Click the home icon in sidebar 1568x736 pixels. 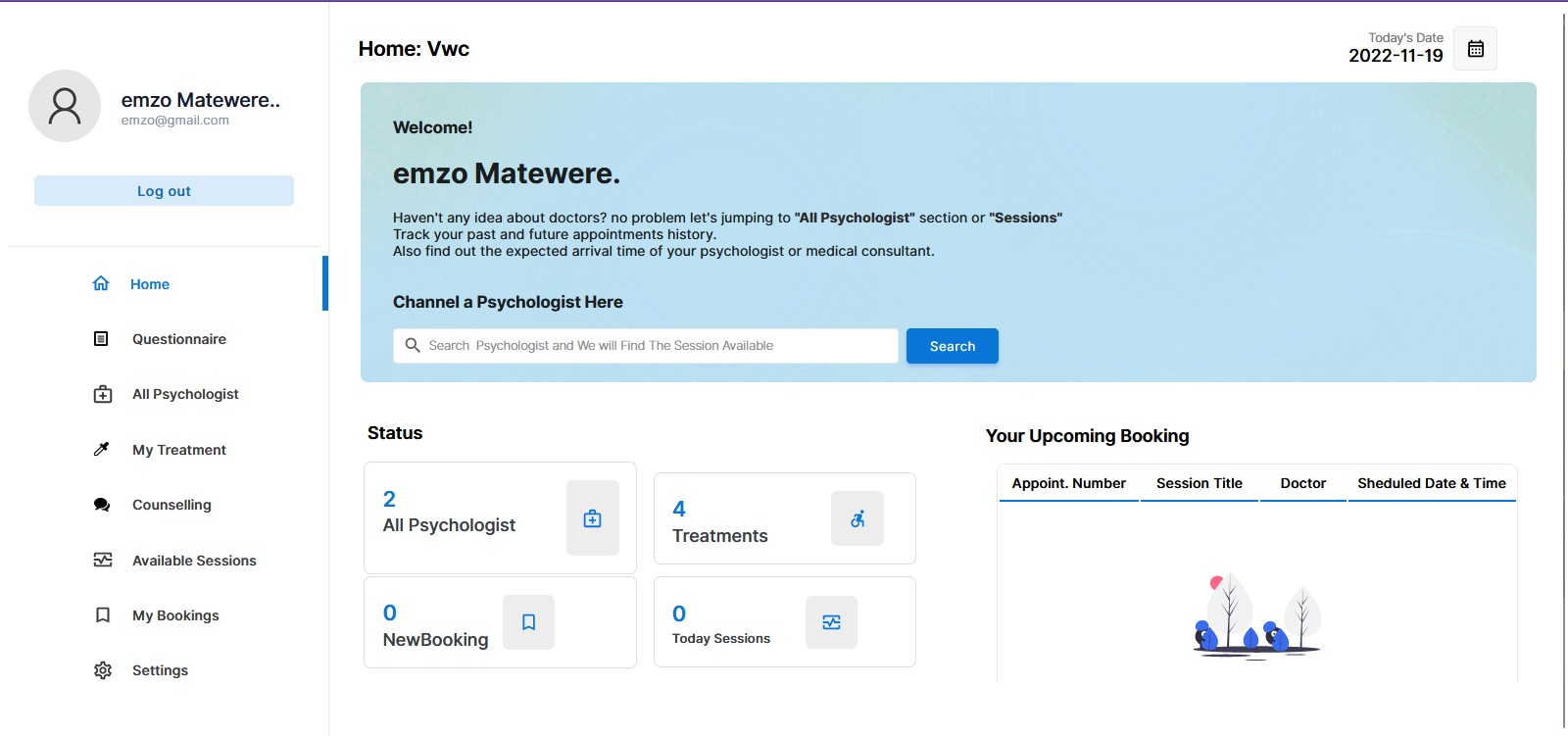[x=101, y=284]
